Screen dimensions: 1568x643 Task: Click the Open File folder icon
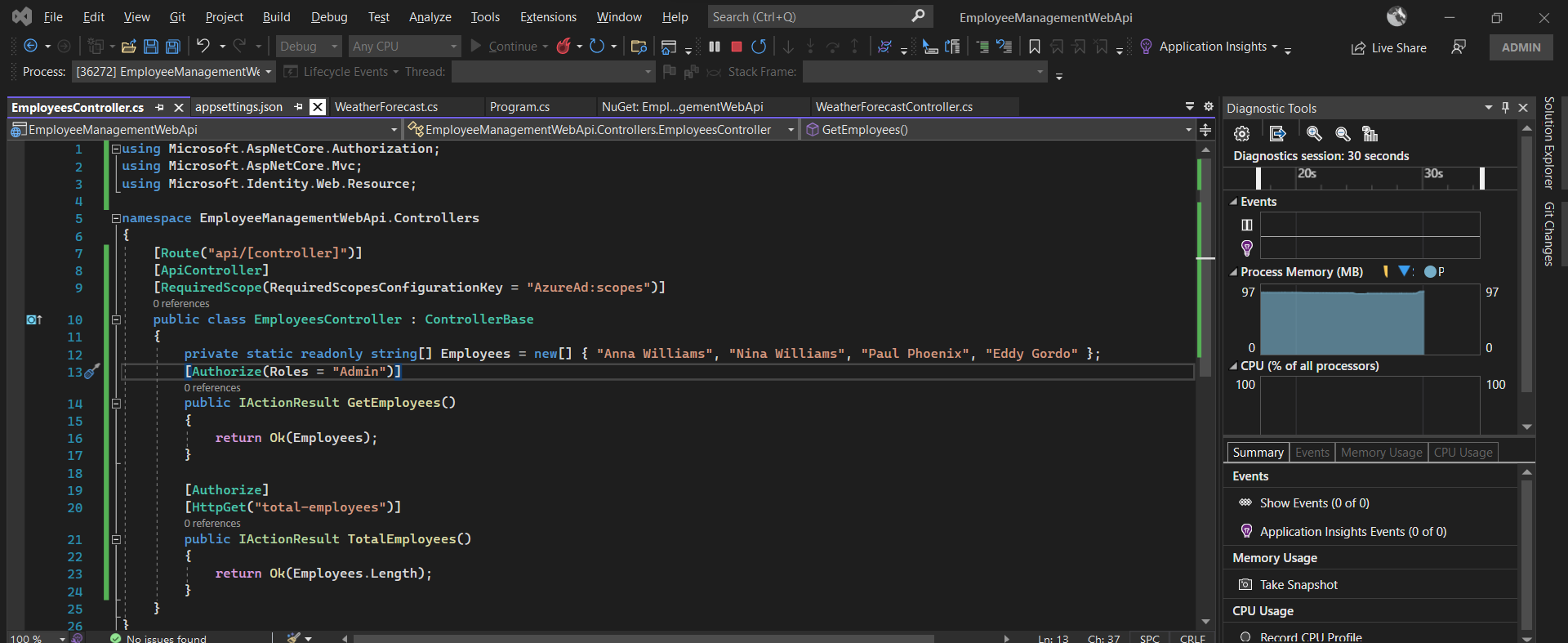coord(128,47)
